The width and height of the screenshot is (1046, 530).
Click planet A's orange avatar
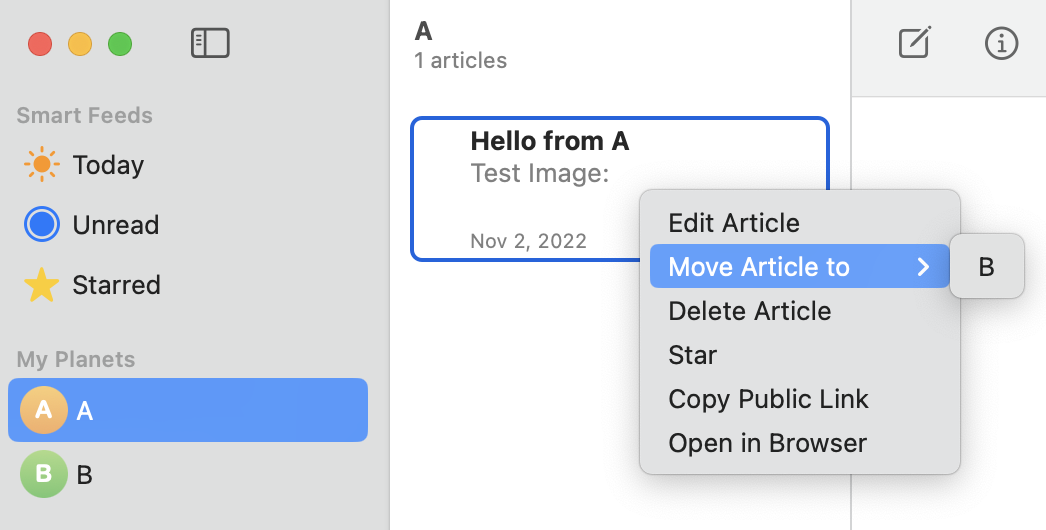[x=44, y=410]
